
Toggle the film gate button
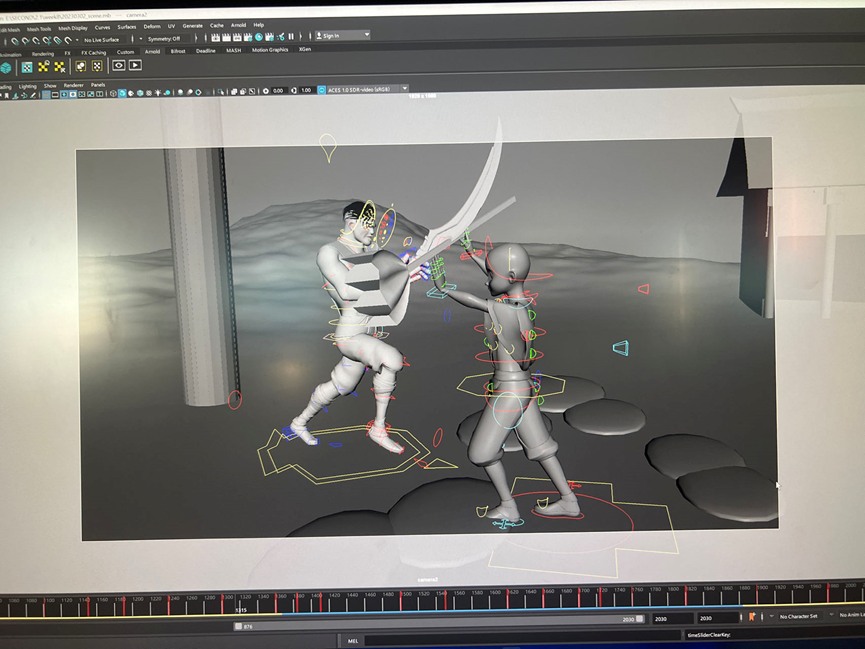pos(55,95)
